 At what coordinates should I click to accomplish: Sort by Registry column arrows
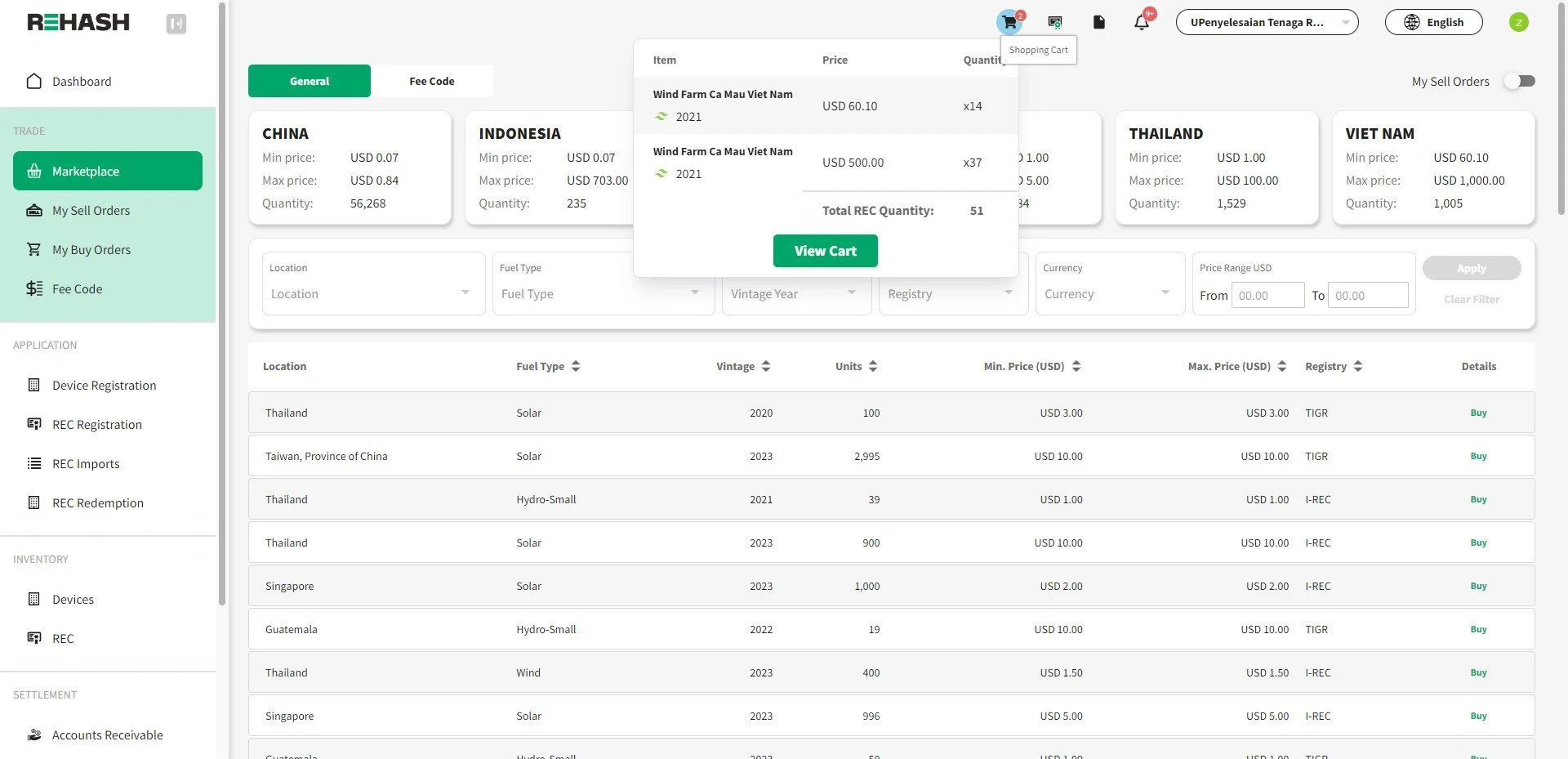pos(1358,366)
